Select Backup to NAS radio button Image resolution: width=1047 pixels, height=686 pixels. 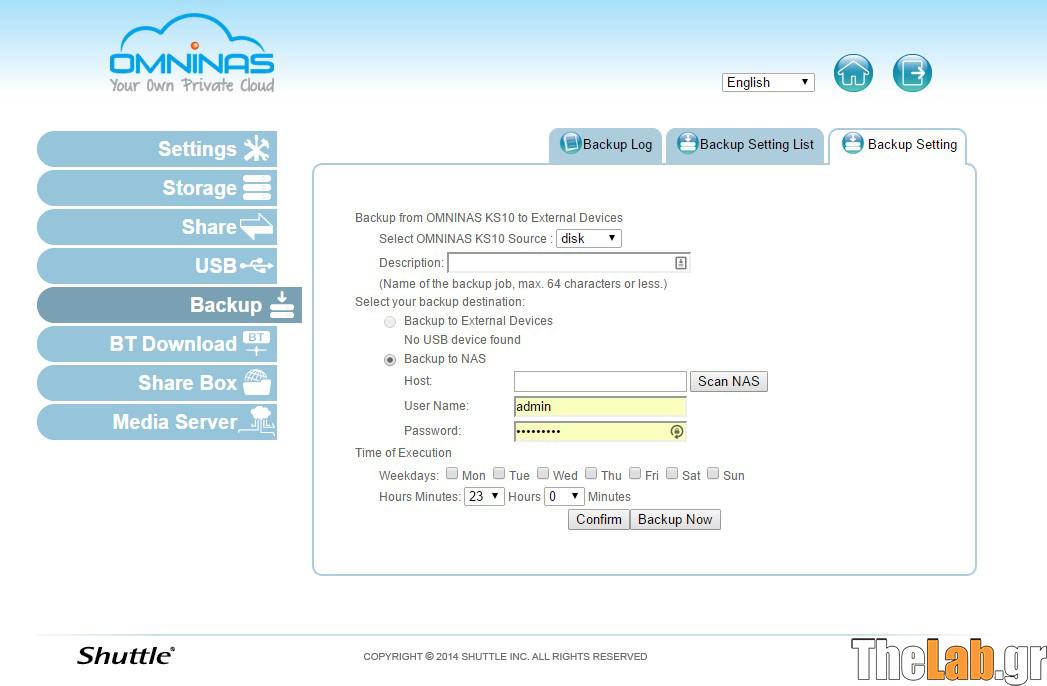[390, 360]
